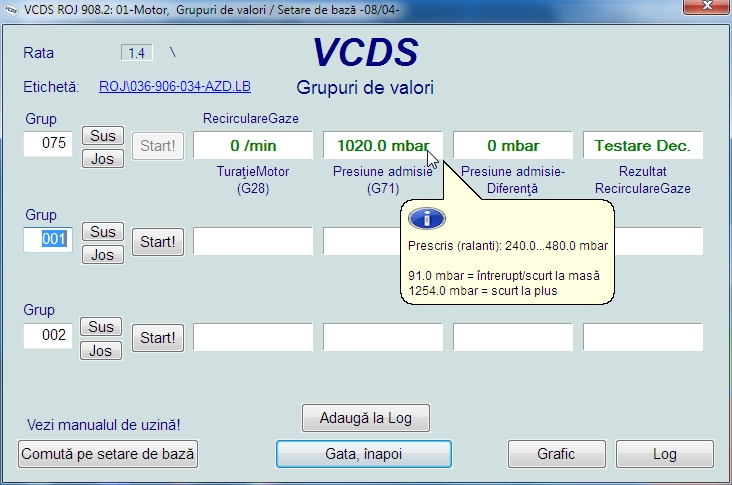
Task: Focus the group number field showing 002
Action: click(48, 335)
